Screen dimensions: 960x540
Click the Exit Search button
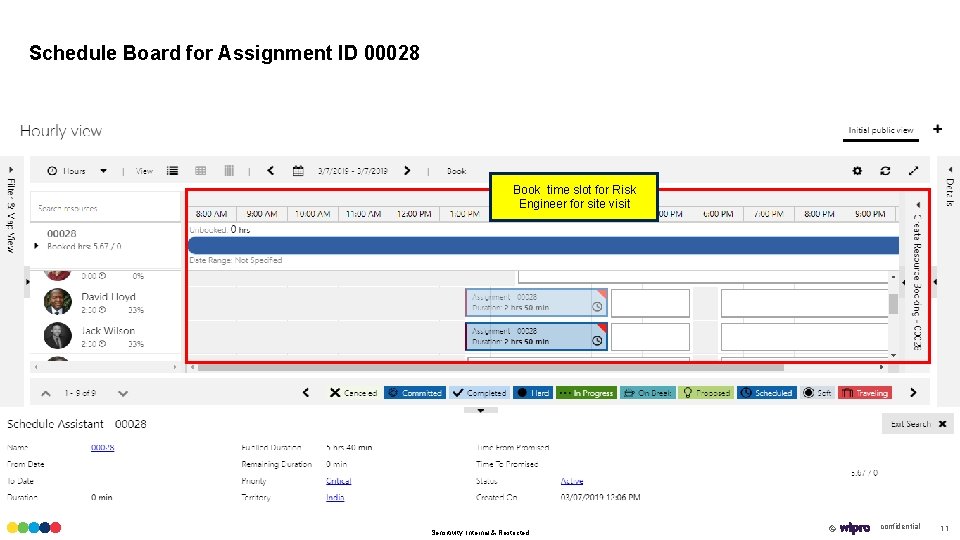click(918, 424)
